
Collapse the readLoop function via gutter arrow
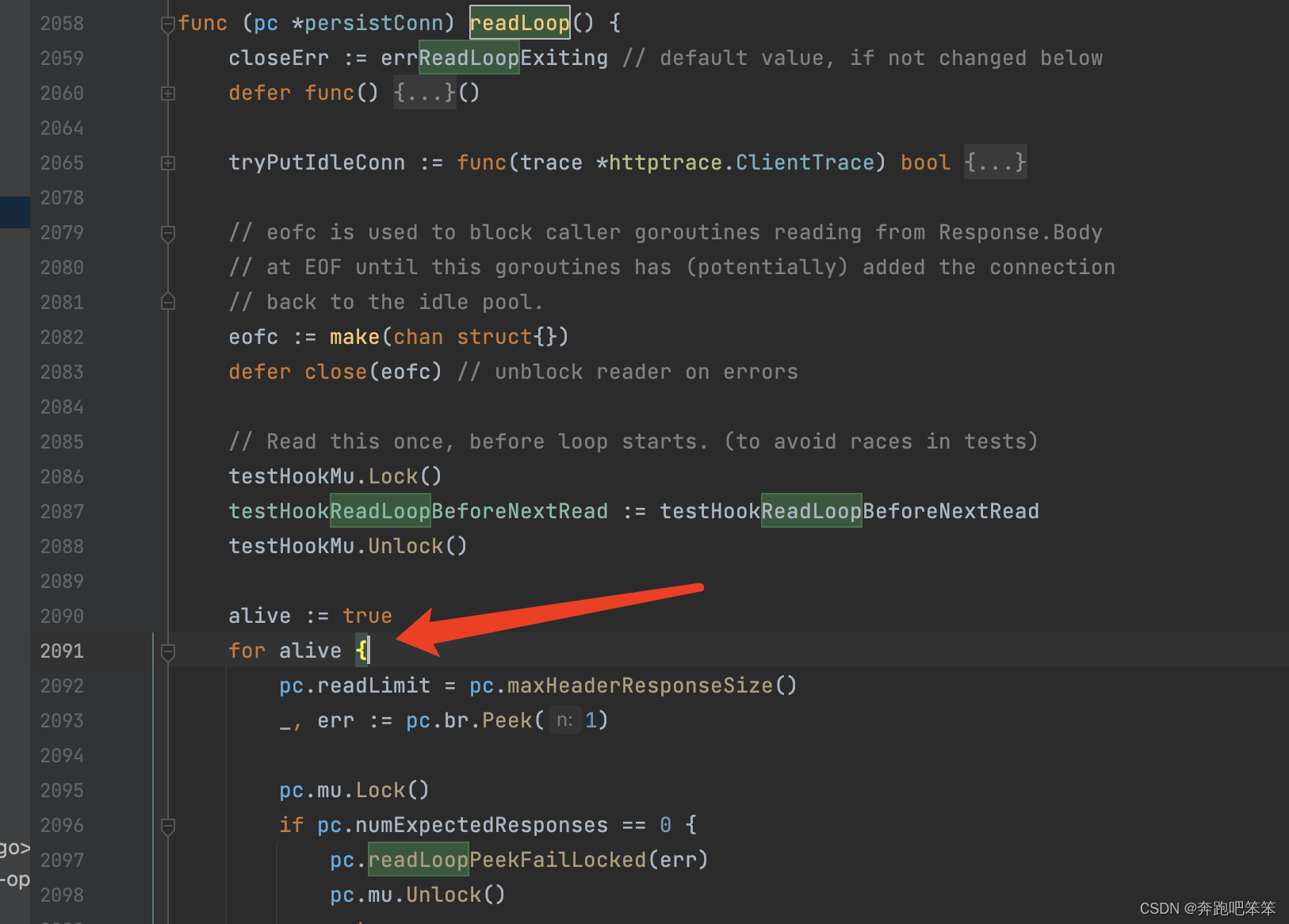(167, 23)
